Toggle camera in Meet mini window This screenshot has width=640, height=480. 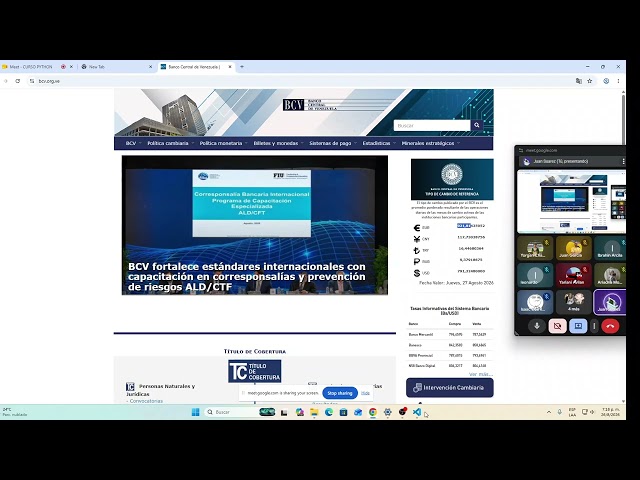pos(557,326)
